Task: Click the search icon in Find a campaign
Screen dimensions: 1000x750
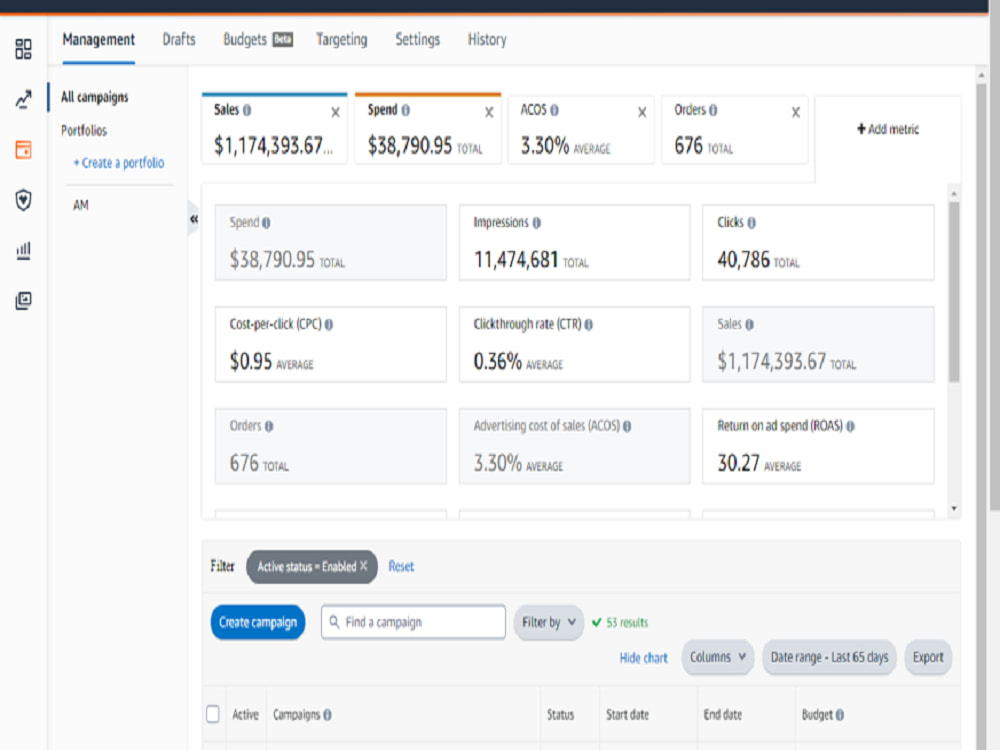Action: 334,621
